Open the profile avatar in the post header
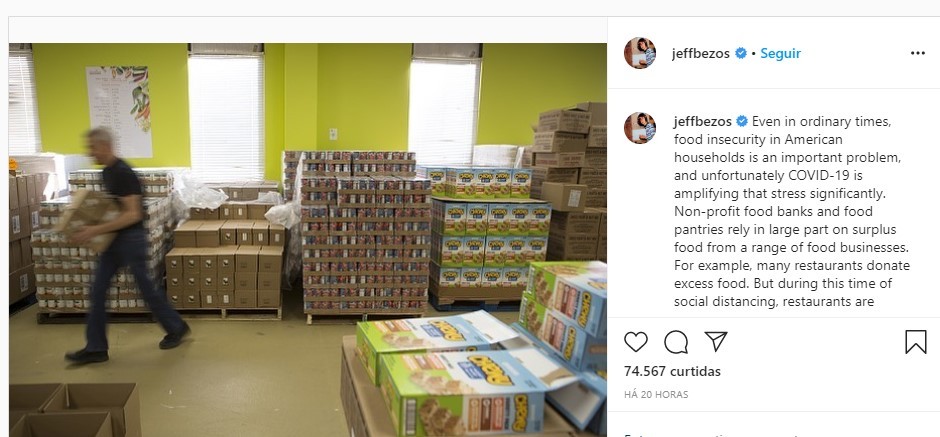This screenshot has width=940, height=437. 640,53
